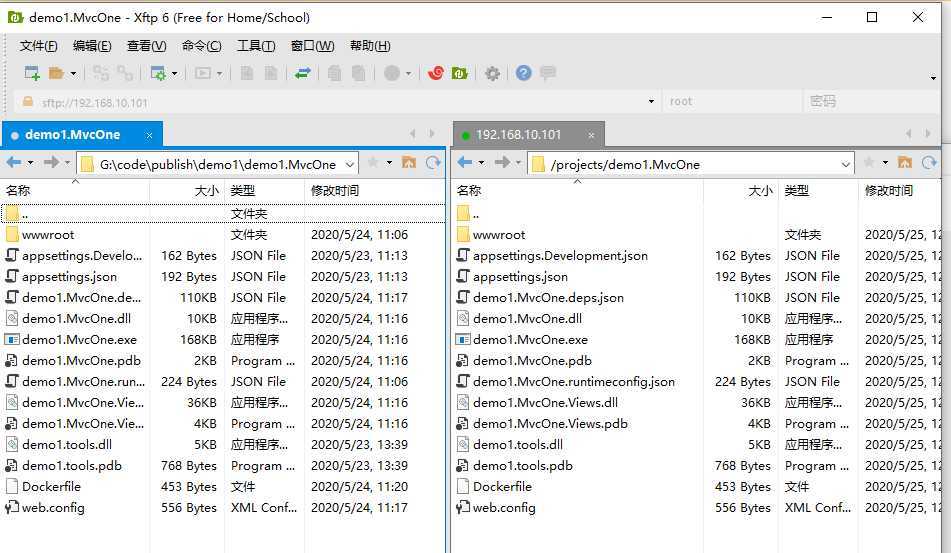Open Options via the gear icon
Viewport: 951px width, 553px height.
tap(492, 73)
